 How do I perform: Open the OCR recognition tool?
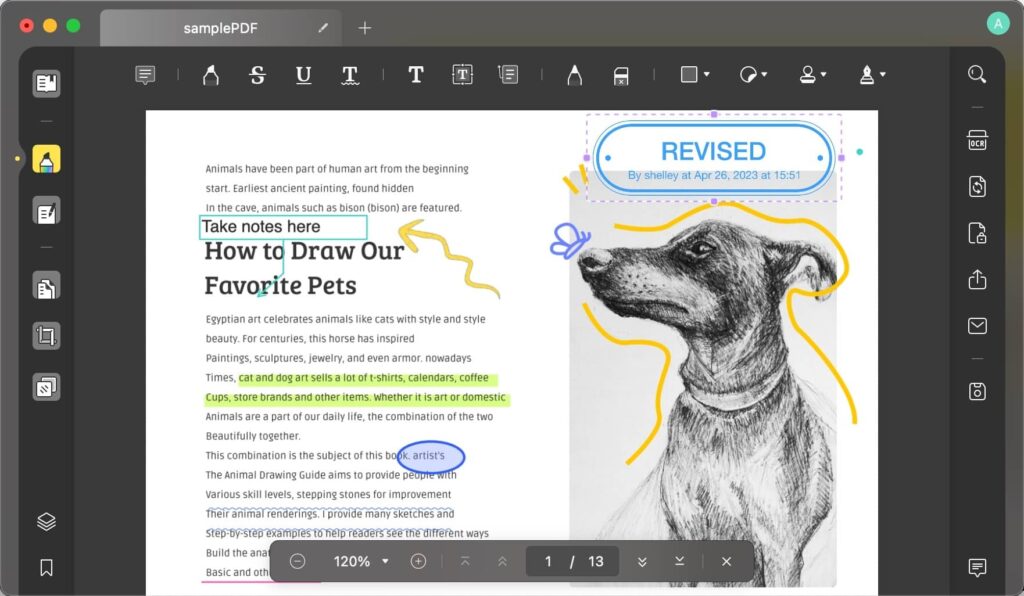click(977, 141)
